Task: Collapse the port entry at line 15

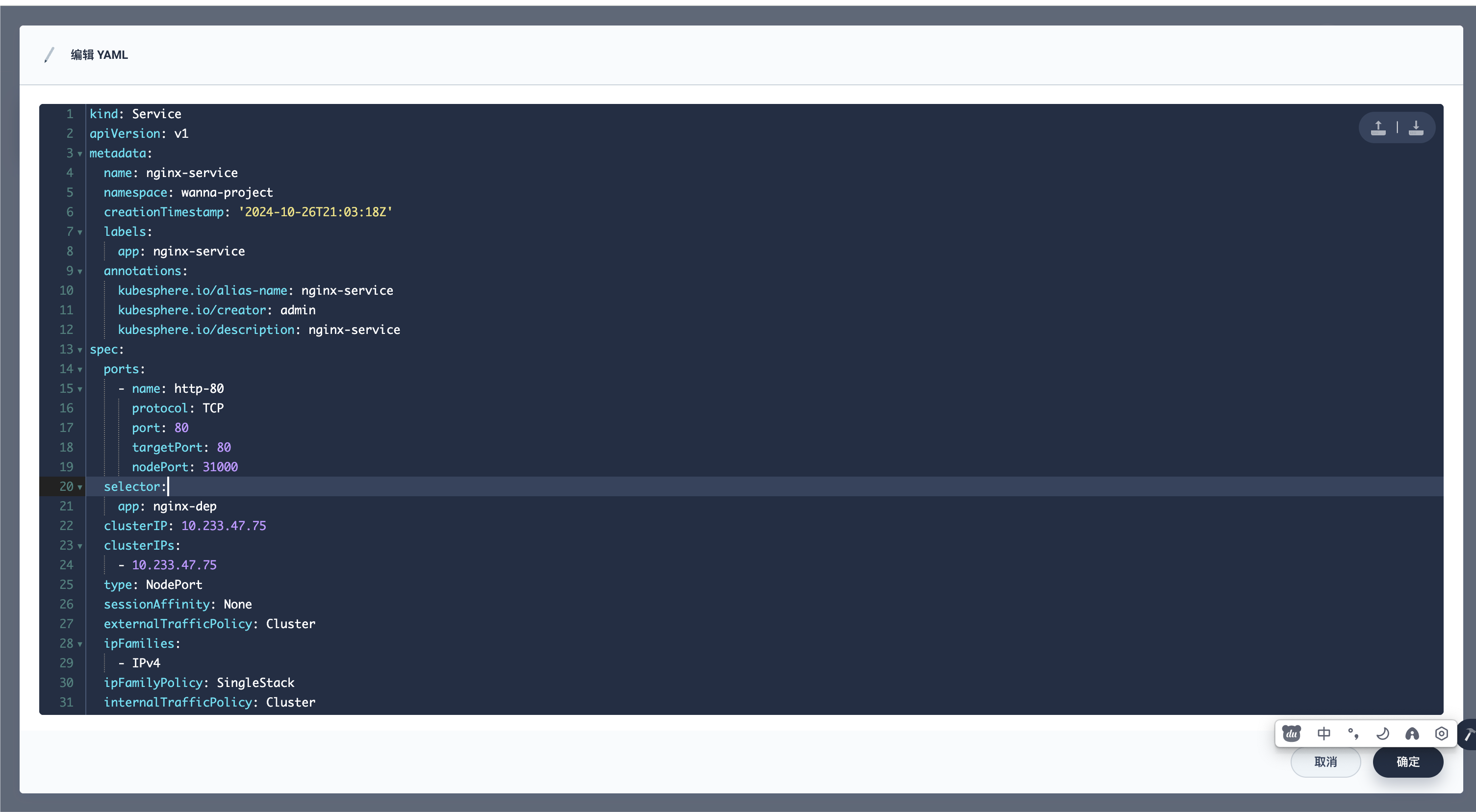Action: coord(80,390)
